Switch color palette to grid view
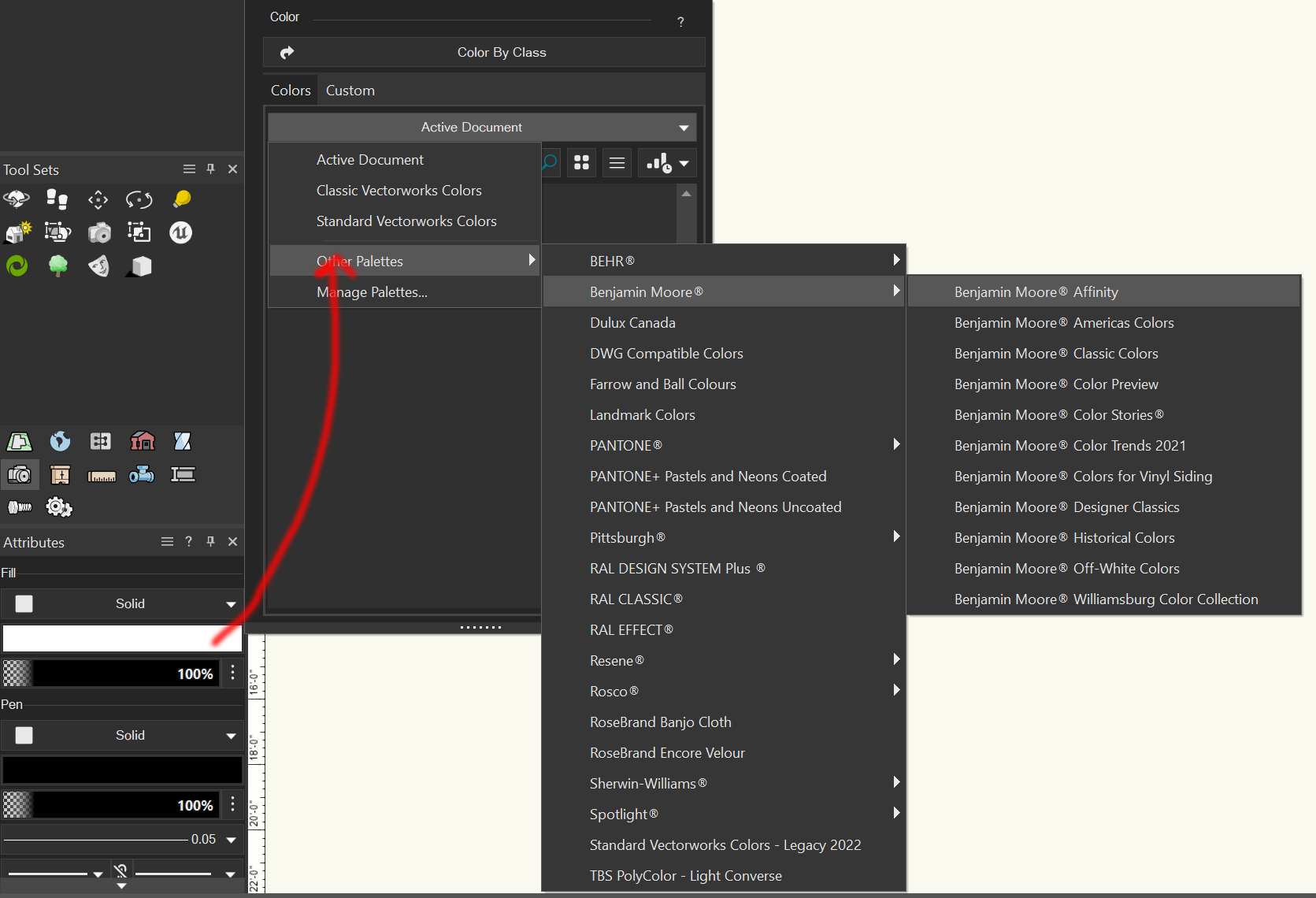1316x898 pixels. [582, 163]
